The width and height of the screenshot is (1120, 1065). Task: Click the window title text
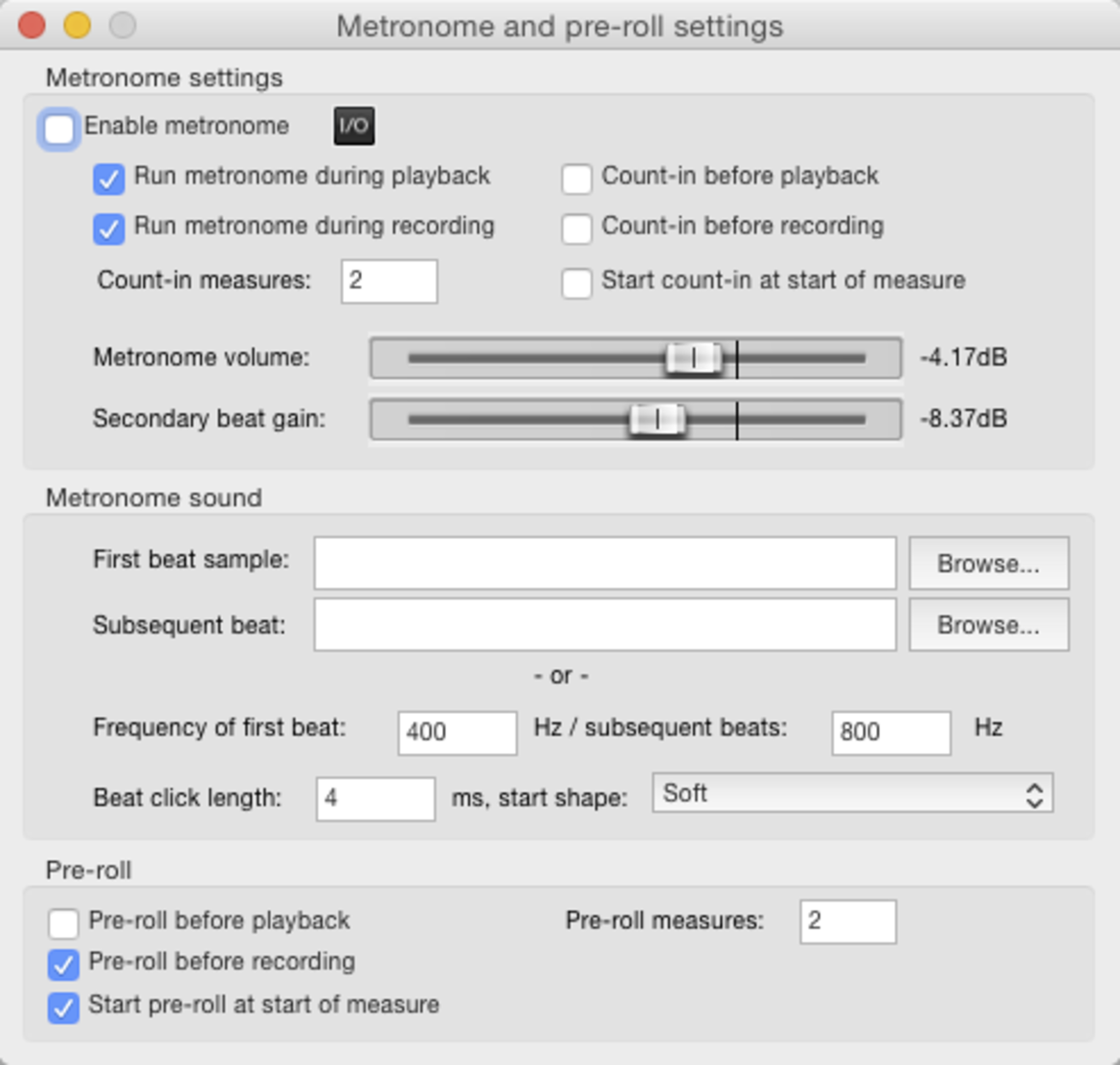pos(560,27)
